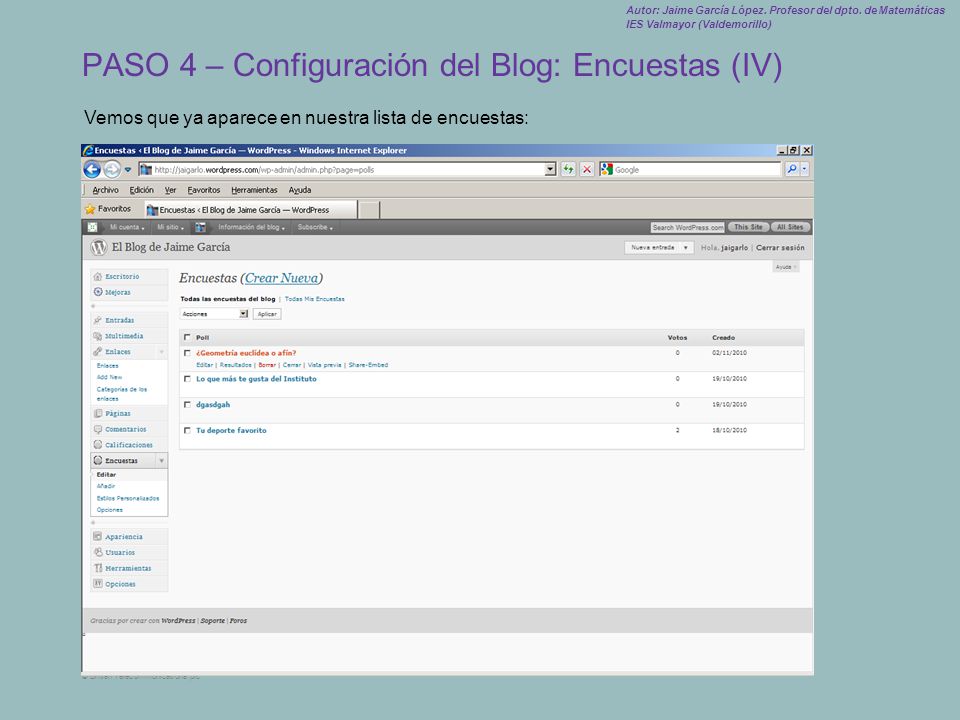Click the Usuarios icon in the sidebar
The width and height of the screenshot is (960, 720).
click(x=97, y=552)
